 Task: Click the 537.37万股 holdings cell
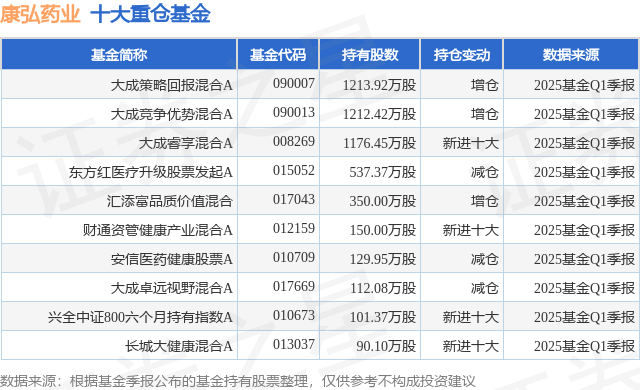(x=382, y=172)
